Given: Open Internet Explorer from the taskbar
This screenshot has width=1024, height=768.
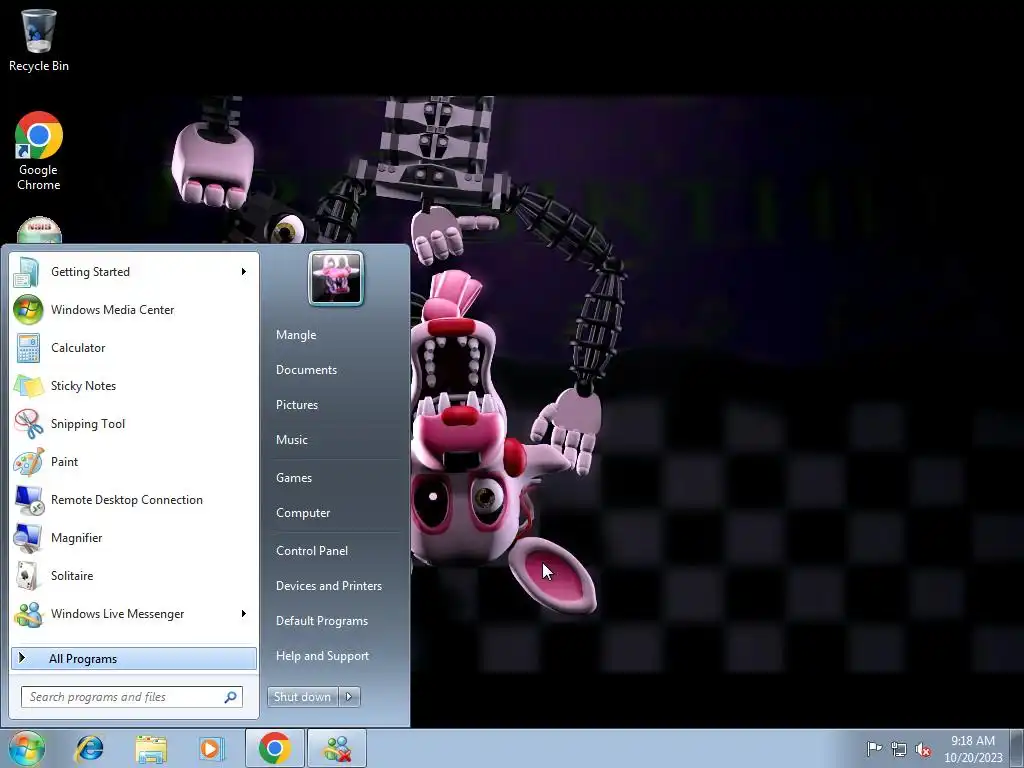Looking at the screenshot, I should (89, 748).
